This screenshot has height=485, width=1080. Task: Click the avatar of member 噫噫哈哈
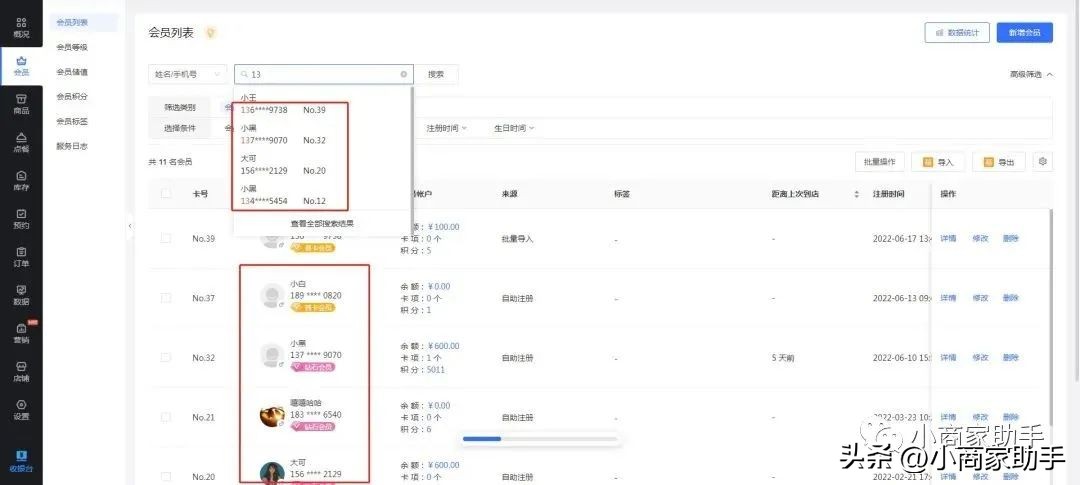pyautogui.click(x=273, y=415)
